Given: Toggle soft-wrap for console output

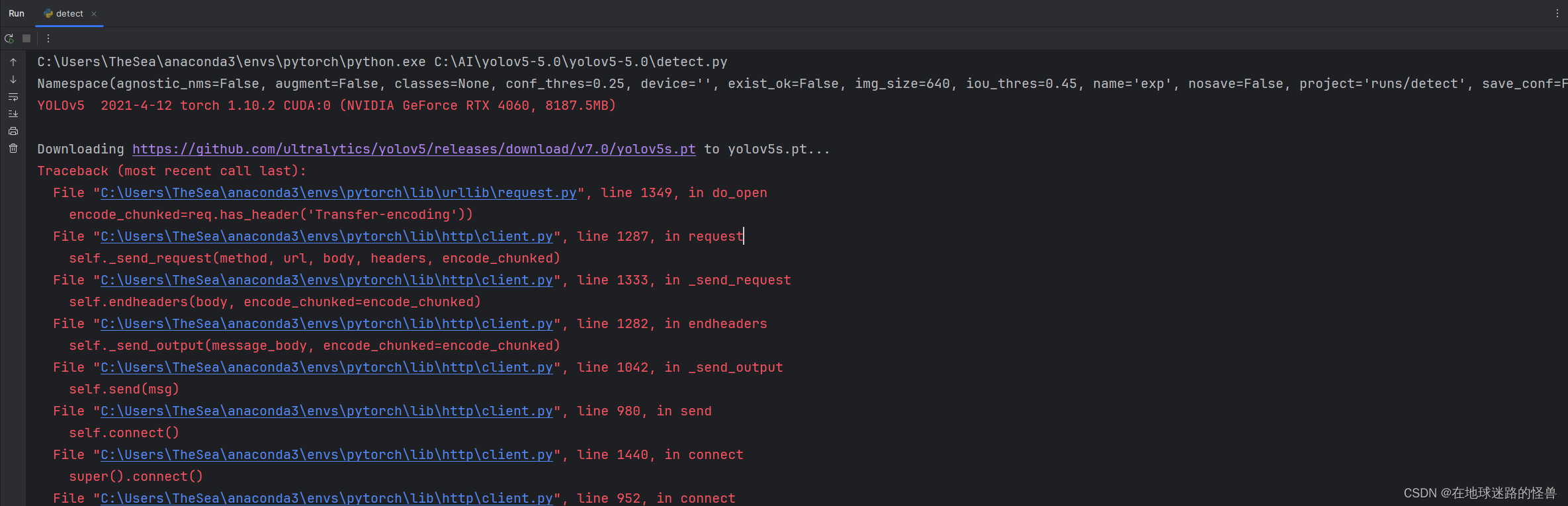Looking at the screenshot, I should coord(13,97).
